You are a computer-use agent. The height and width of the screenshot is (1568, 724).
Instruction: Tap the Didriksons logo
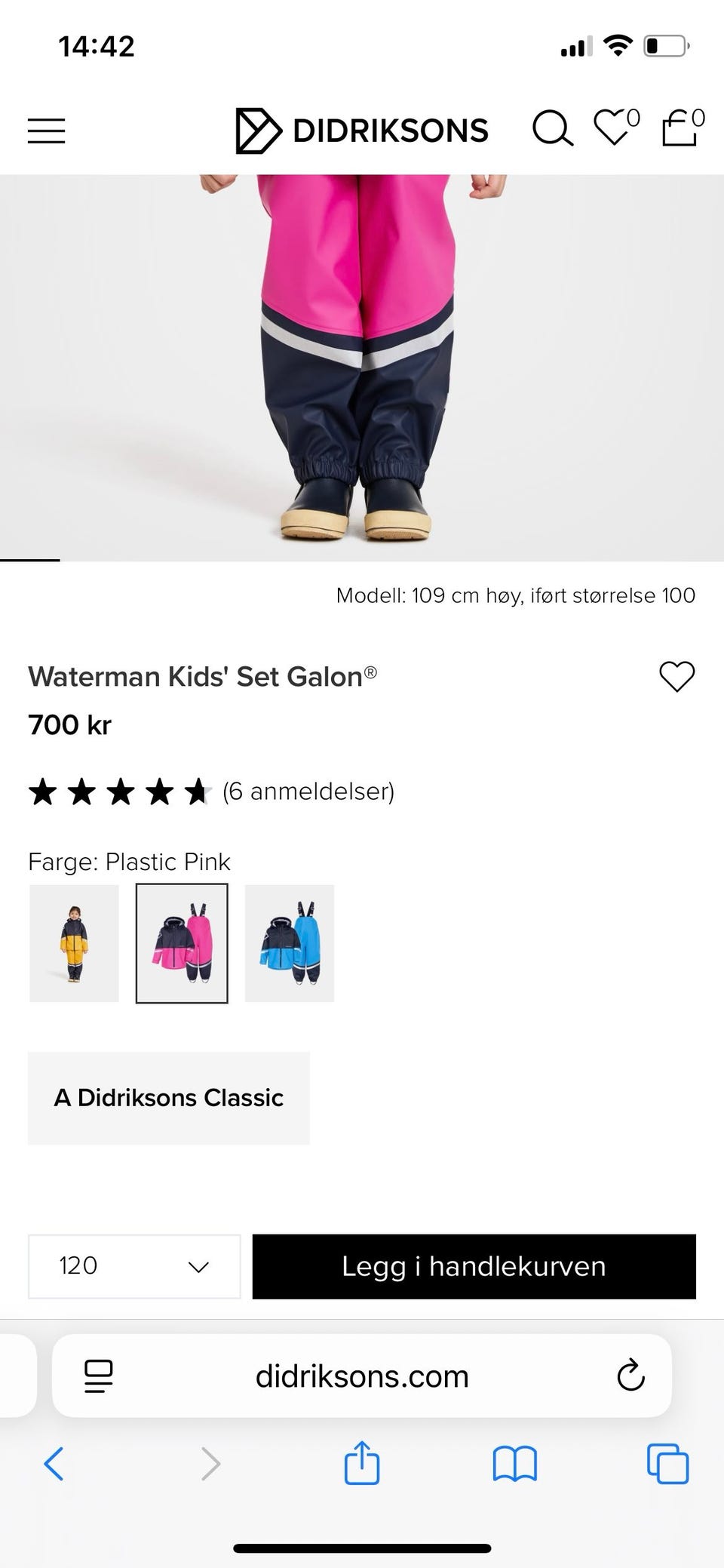tap(362, 131)
